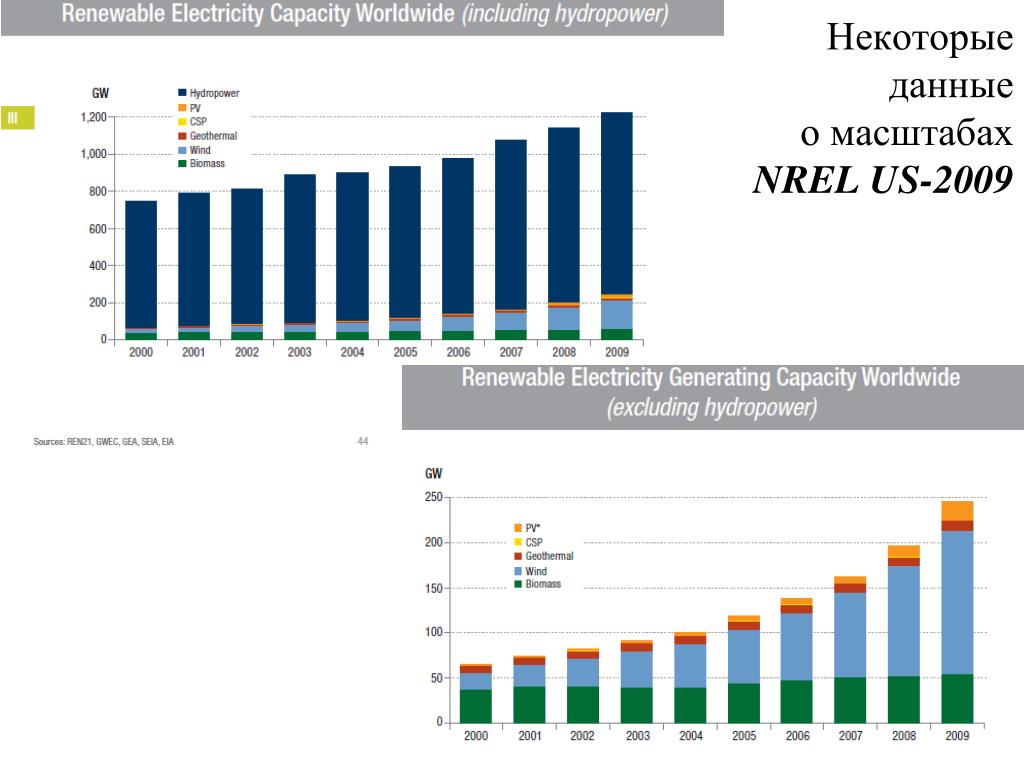Viewport: 1024px width, 768px height.
Task: Click the Geothermal legend entry in top chart
Action: pyautogui.click(x=208, y=136)
